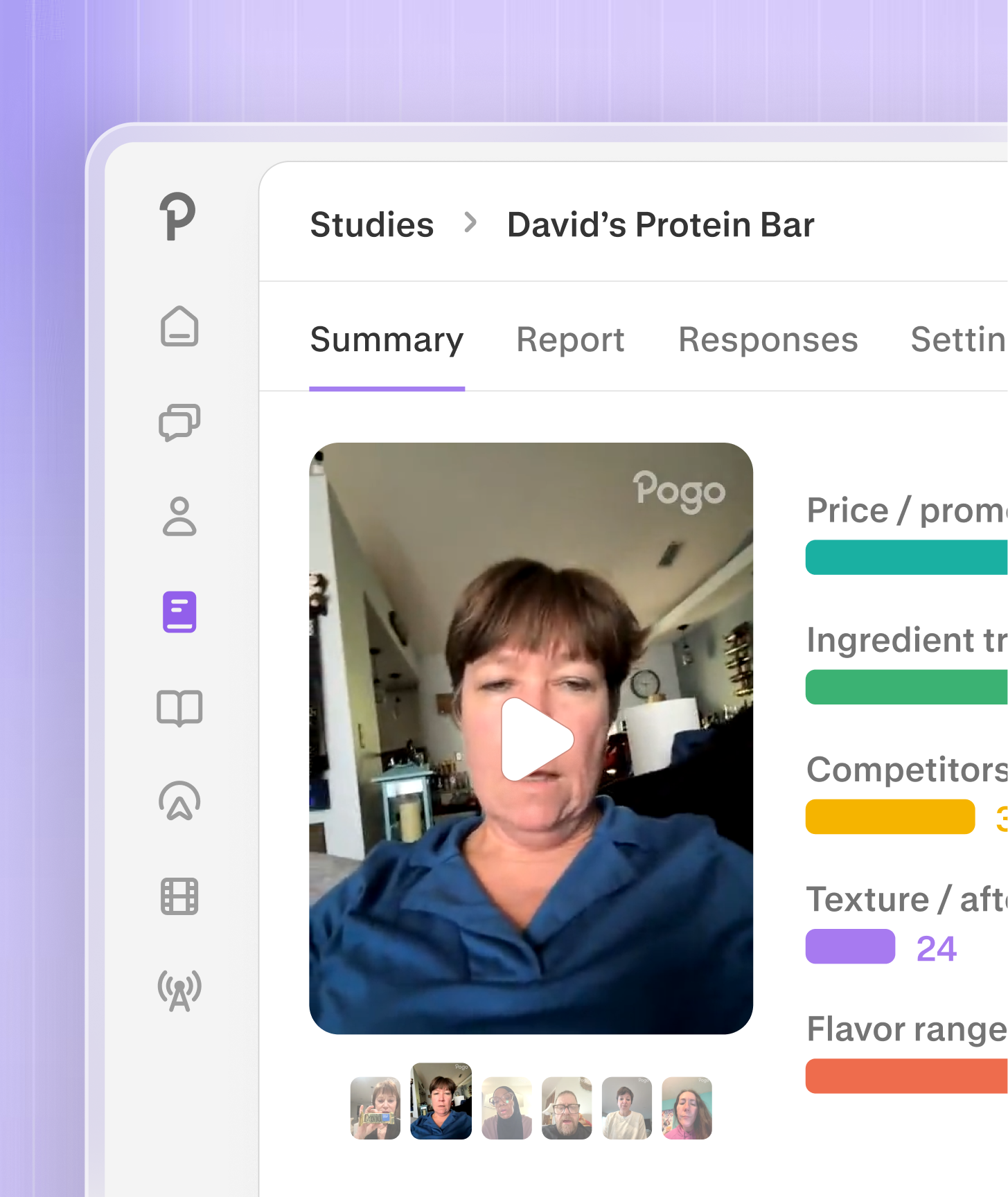Image resolution: width=1008 pixels, height=1197 pixels.
Task: Switch to the Report tab
Action: pyautogui.click(x=570, y=339)
